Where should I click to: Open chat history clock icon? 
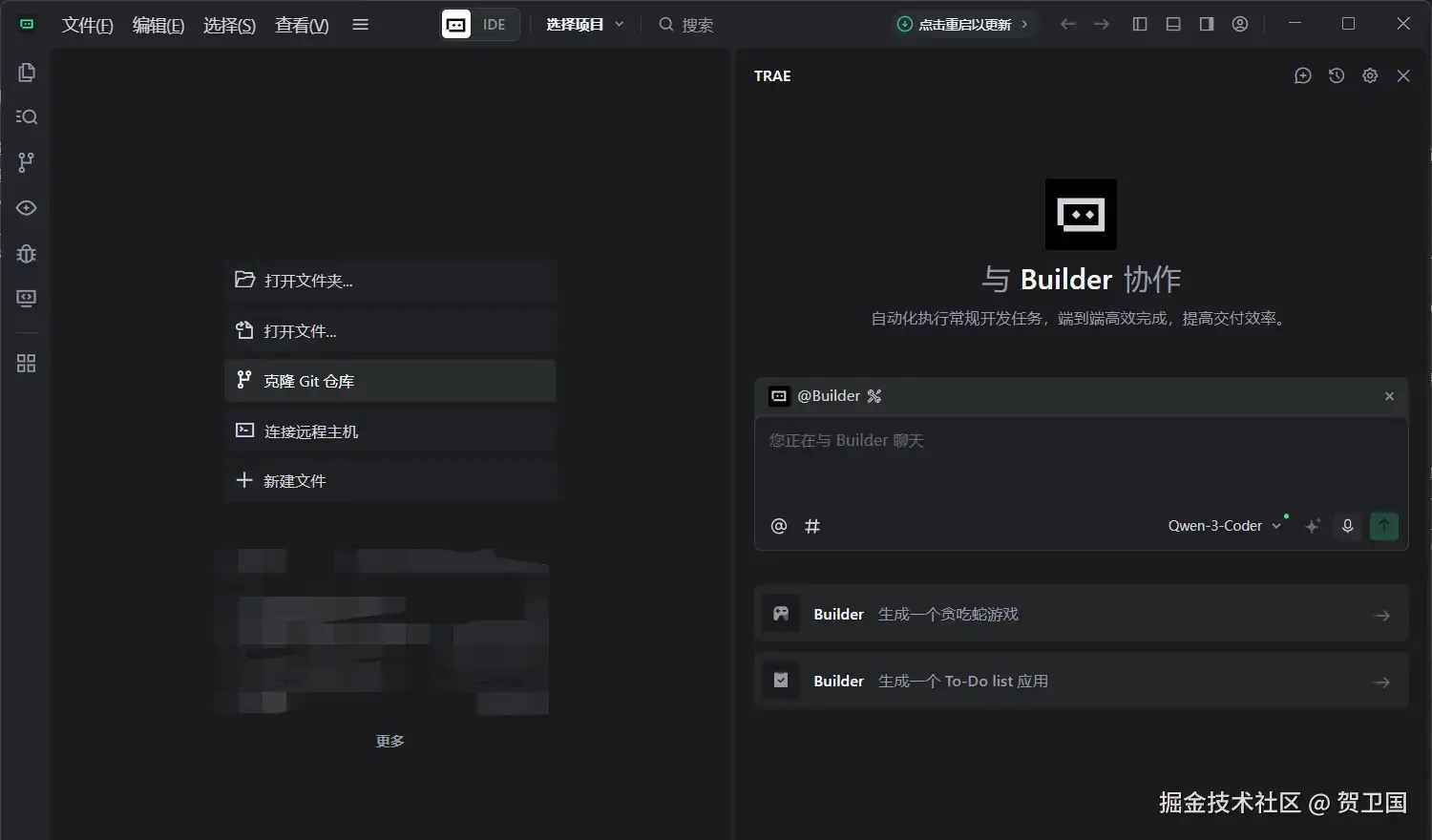click(1337, 75)
